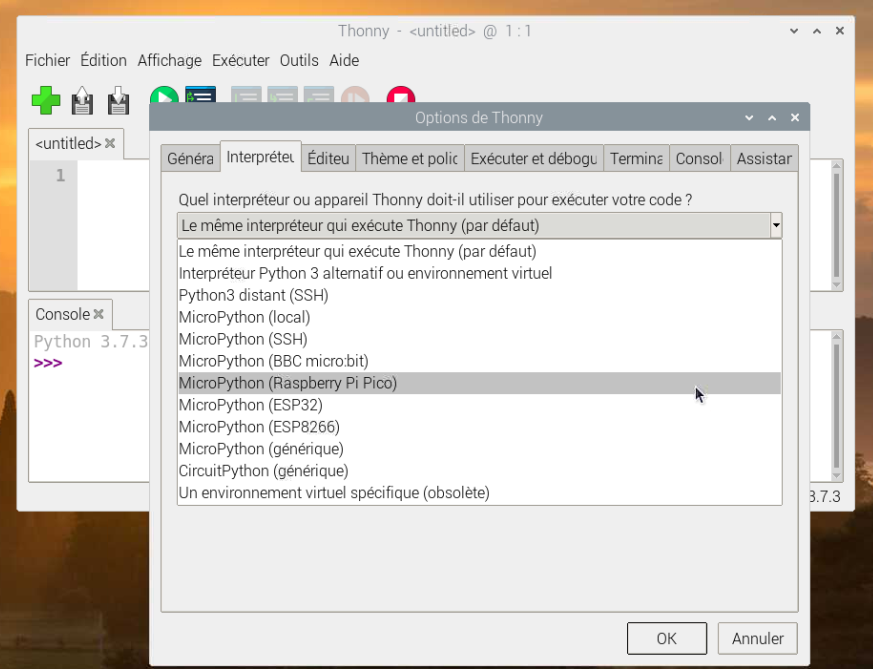
Task: Switch to the Console options tab
Action: pyautogui.click(x=700, y=159)
